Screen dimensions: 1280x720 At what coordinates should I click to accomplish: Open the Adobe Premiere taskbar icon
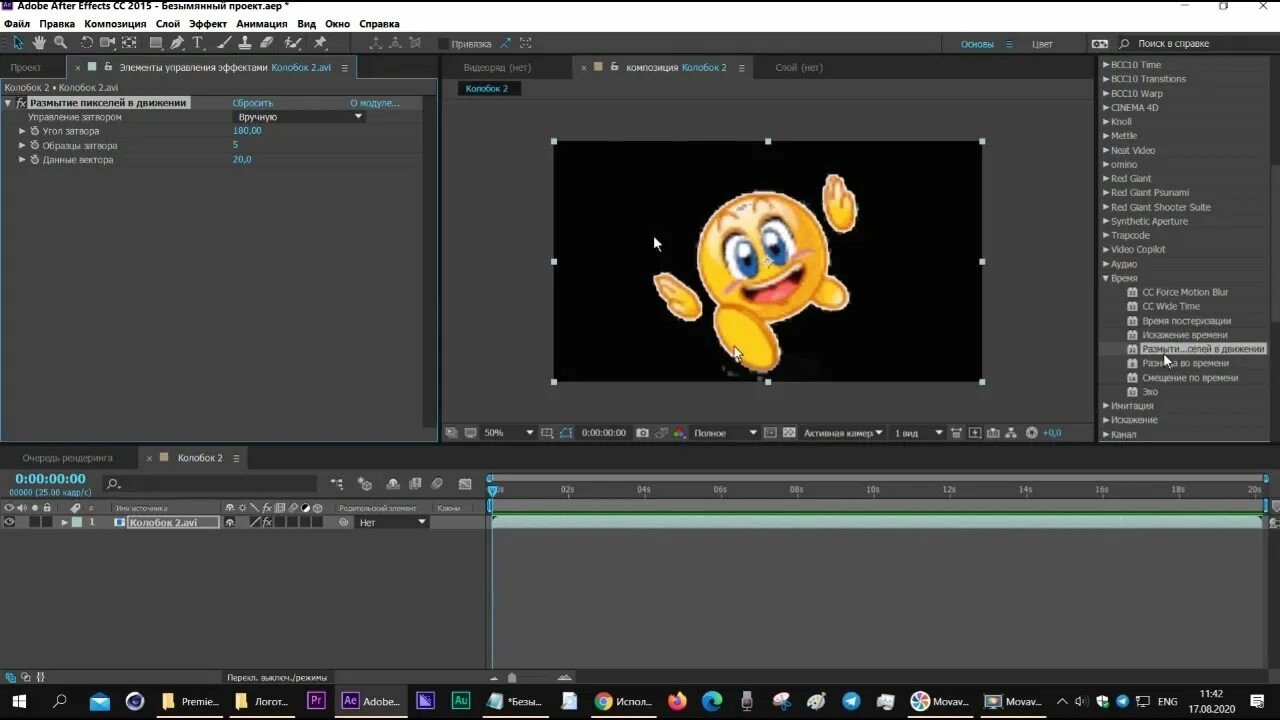pyautogui.click(x=316, y=701)
